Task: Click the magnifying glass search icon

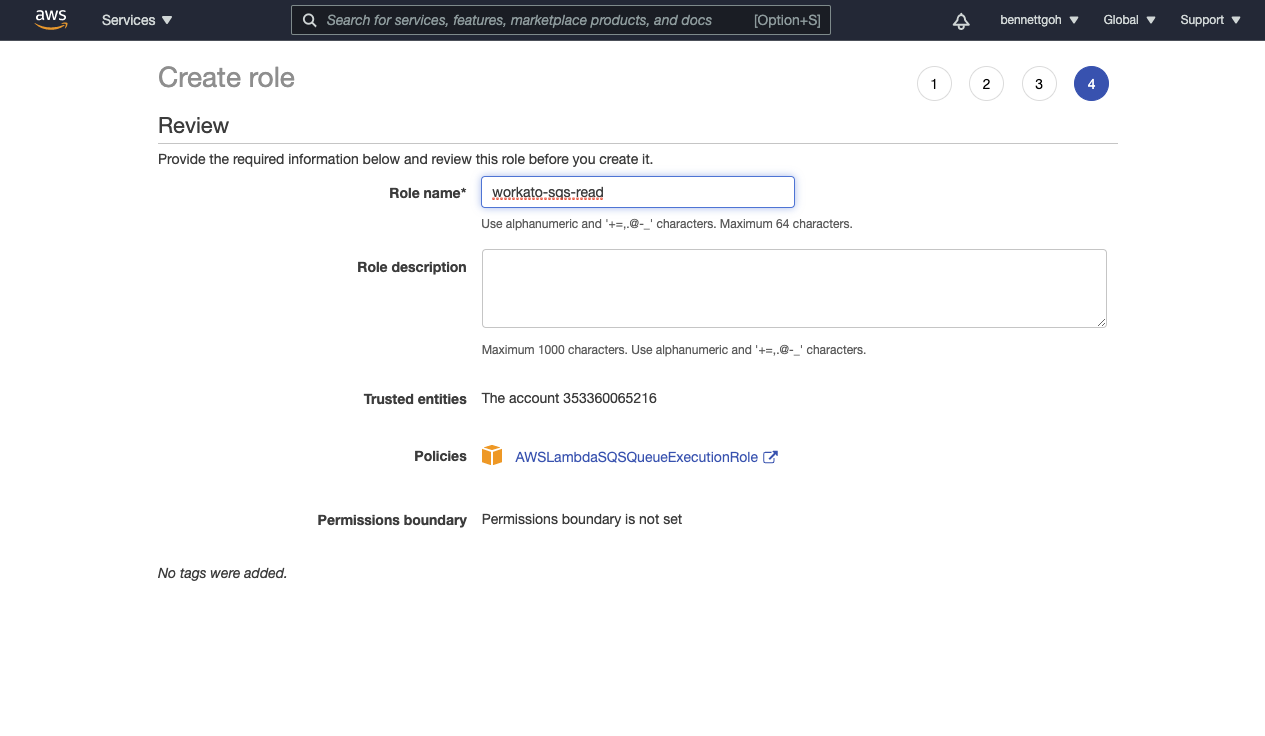Action: [x=310, y=20]
